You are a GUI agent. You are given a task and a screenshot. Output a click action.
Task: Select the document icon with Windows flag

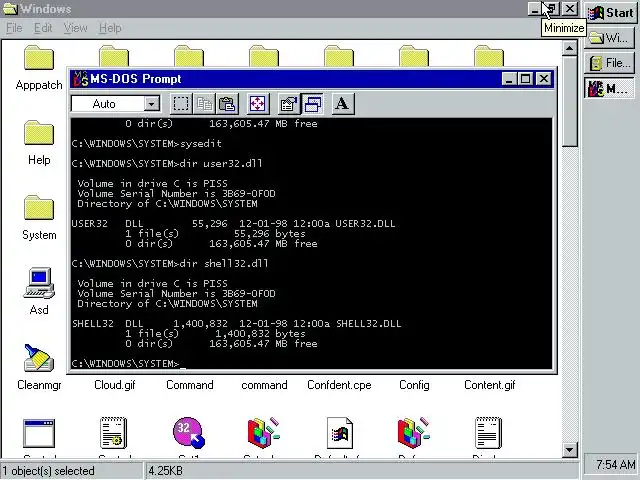[x=340, y=433]
